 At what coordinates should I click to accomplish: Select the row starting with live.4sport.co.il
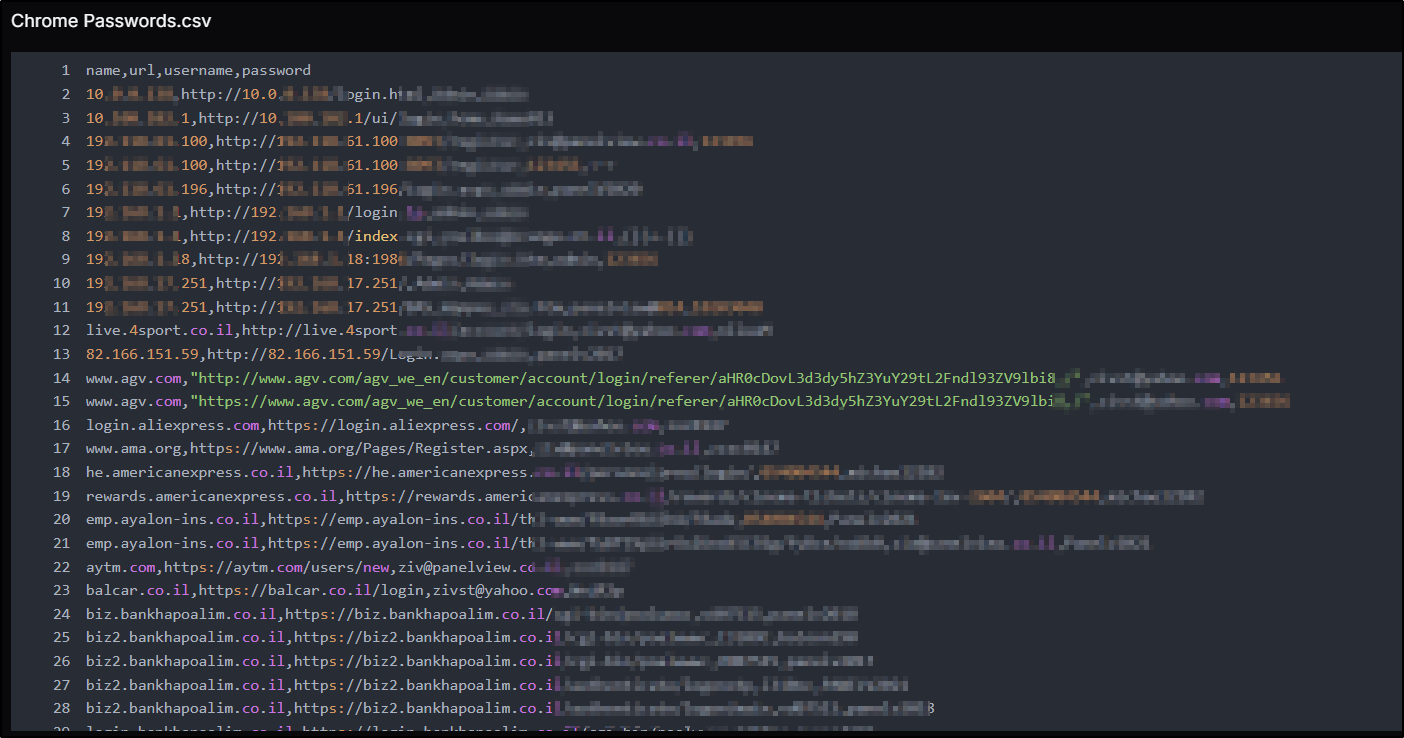click(429, 331)
